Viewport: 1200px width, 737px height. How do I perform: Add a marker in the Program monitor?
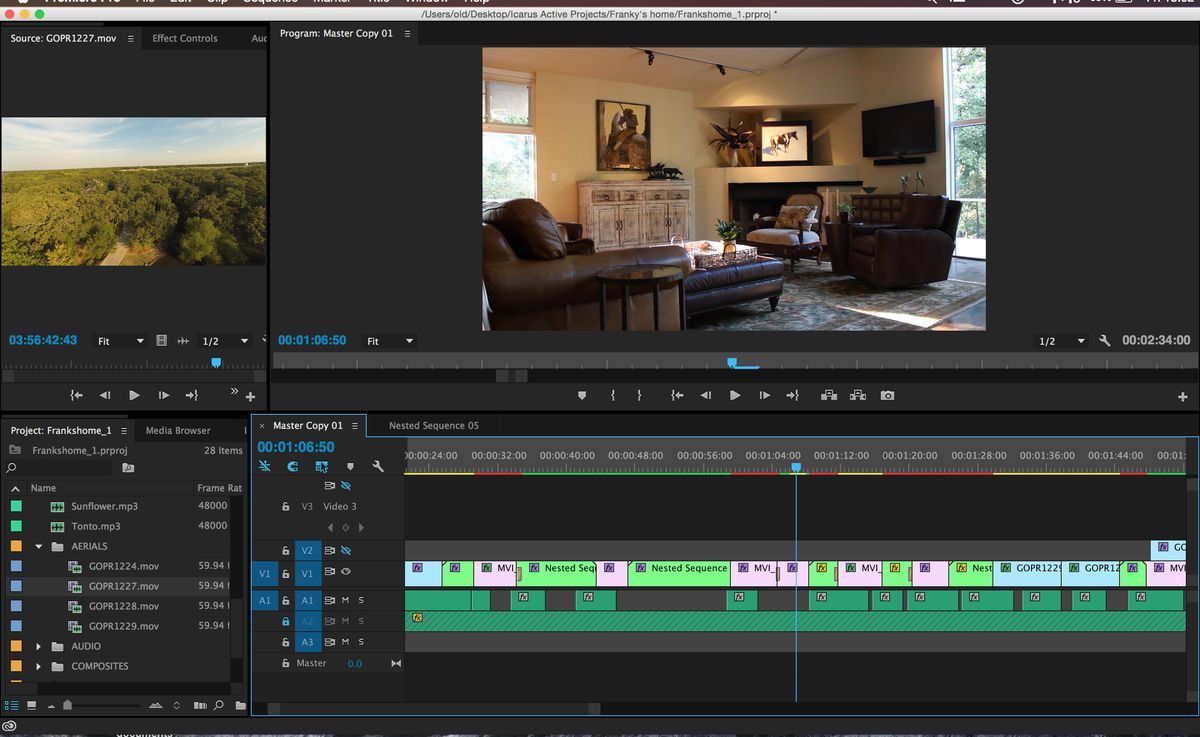[x=582, y=396]
